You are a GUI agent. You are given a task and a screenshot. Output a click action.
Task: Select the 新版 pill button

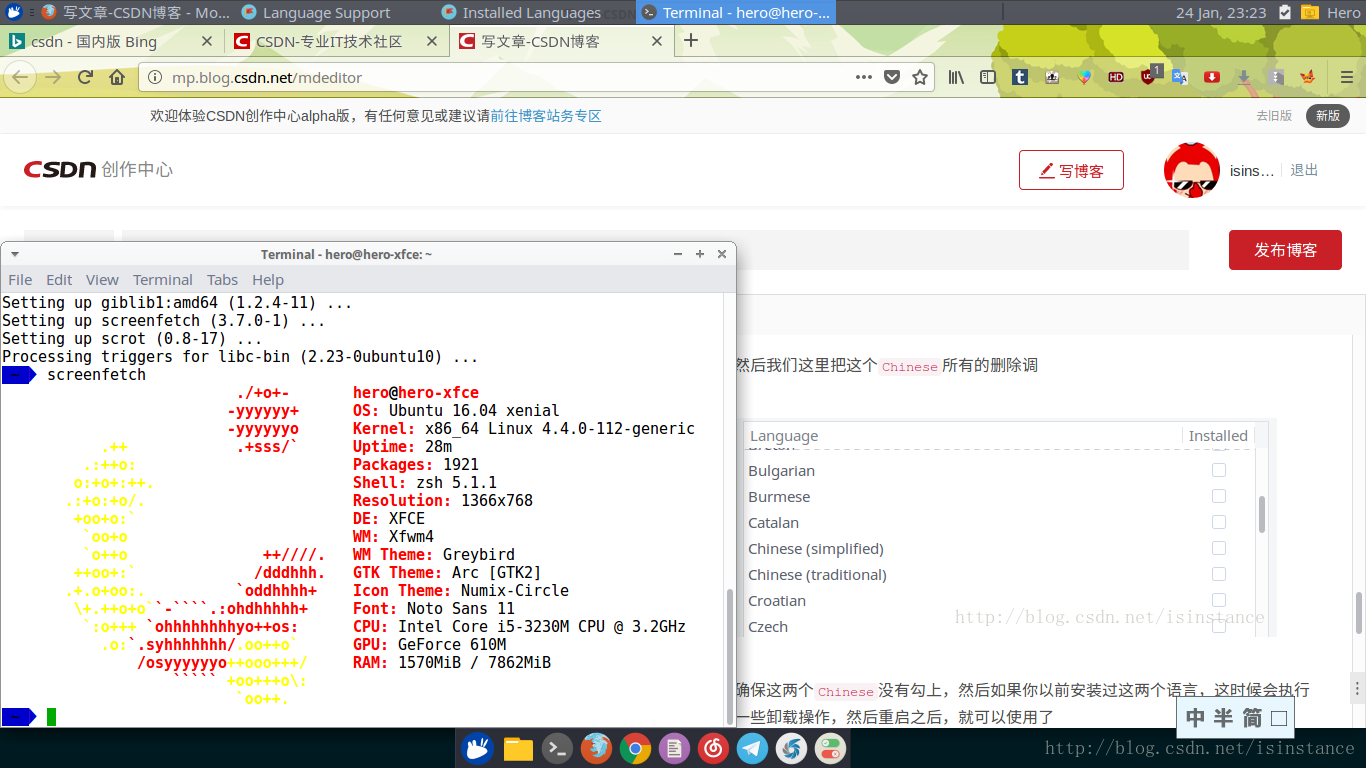(1327, 116)
